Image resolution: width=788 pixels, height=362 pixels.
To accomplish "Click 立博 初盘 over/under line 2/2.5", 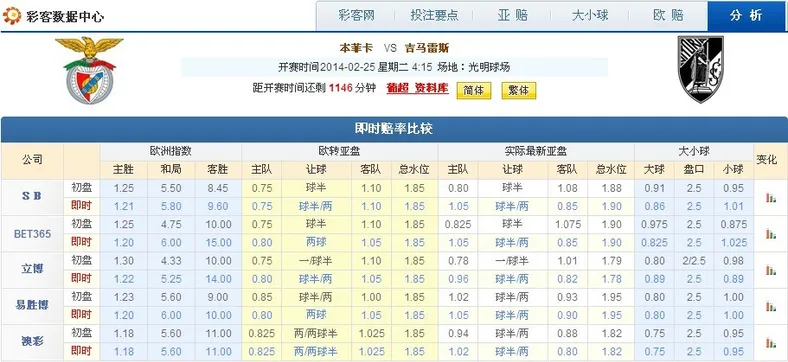I will (x=694, y=261).
